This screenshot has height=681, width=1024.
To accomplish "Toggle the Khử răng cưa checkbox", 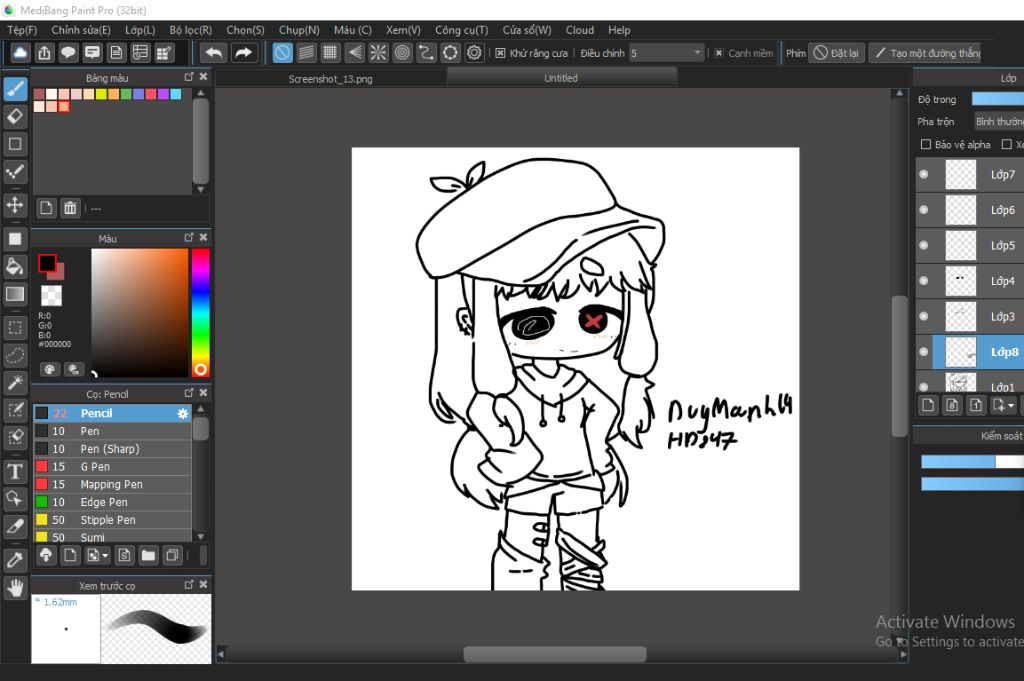I will 500,53.
